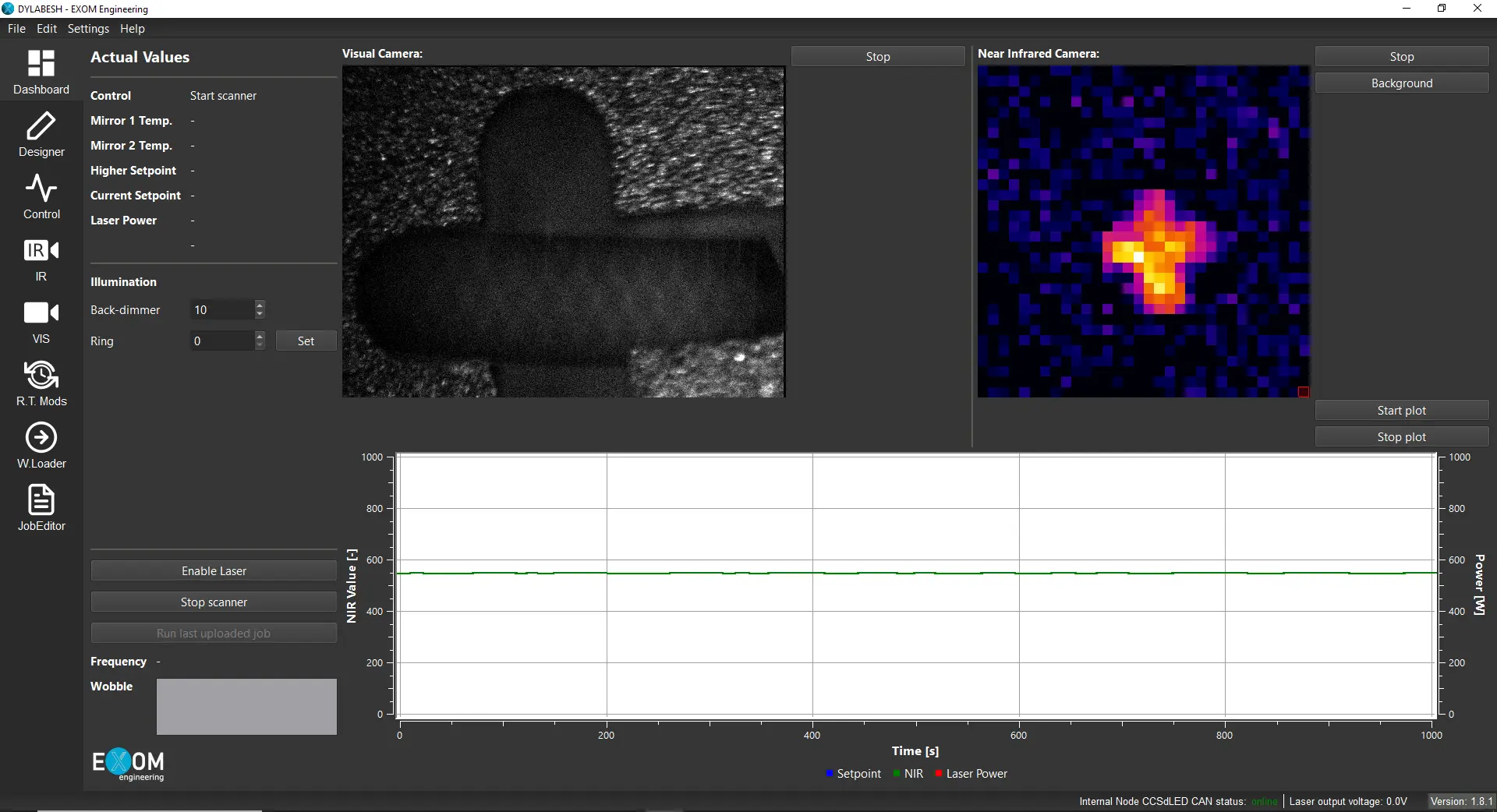The width and height of the screenshot is (1497, 812).
Task: Open the JobEditor
Action: (x=41, y=507)
